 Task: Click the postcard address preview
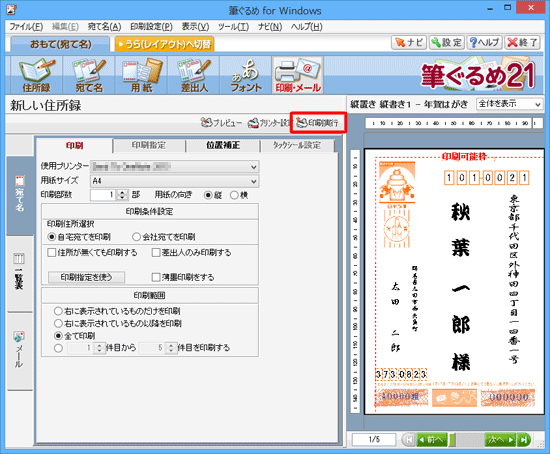tap(454, 282)
